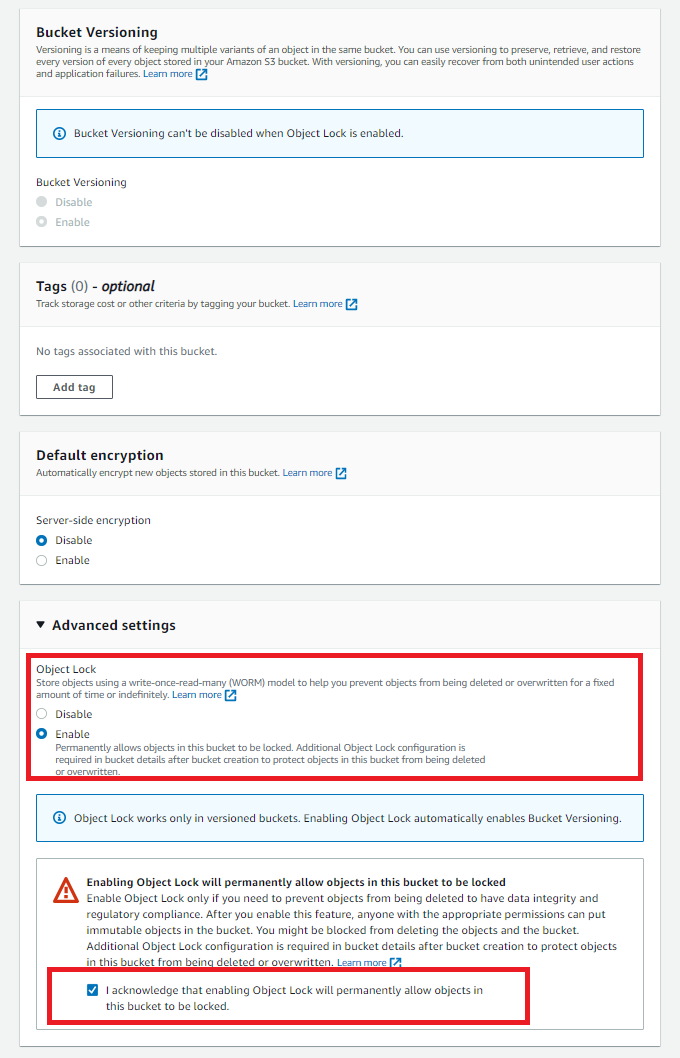Select Enable radio under Bucket Versioning

pos(41,222)
